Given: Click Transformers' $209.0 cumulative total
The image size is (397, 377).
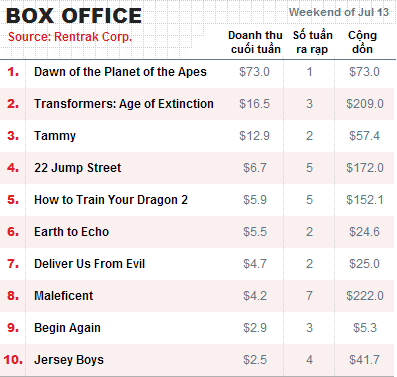Looking at the screenshot, I should (365, 104).
